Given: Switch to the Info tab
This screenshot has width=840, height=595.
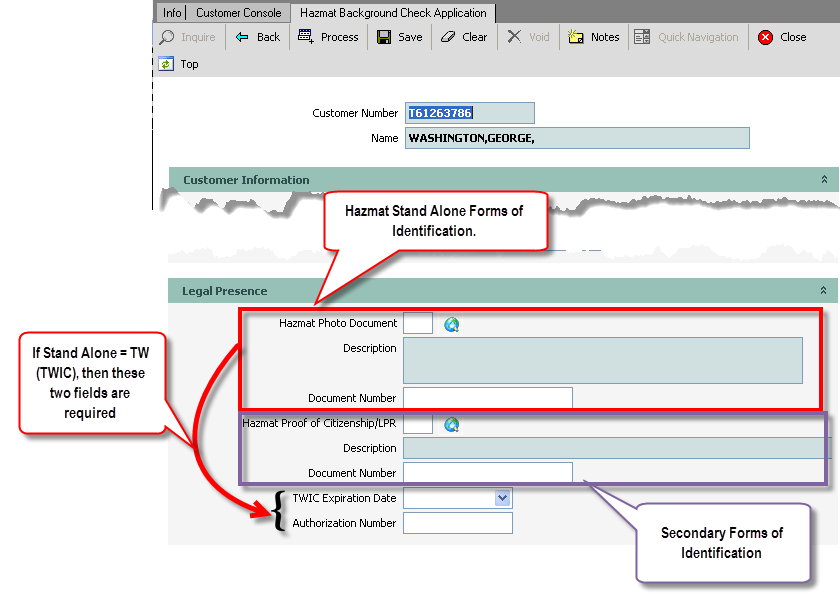Looking at the screenshot, I should [x=172, y=13].
